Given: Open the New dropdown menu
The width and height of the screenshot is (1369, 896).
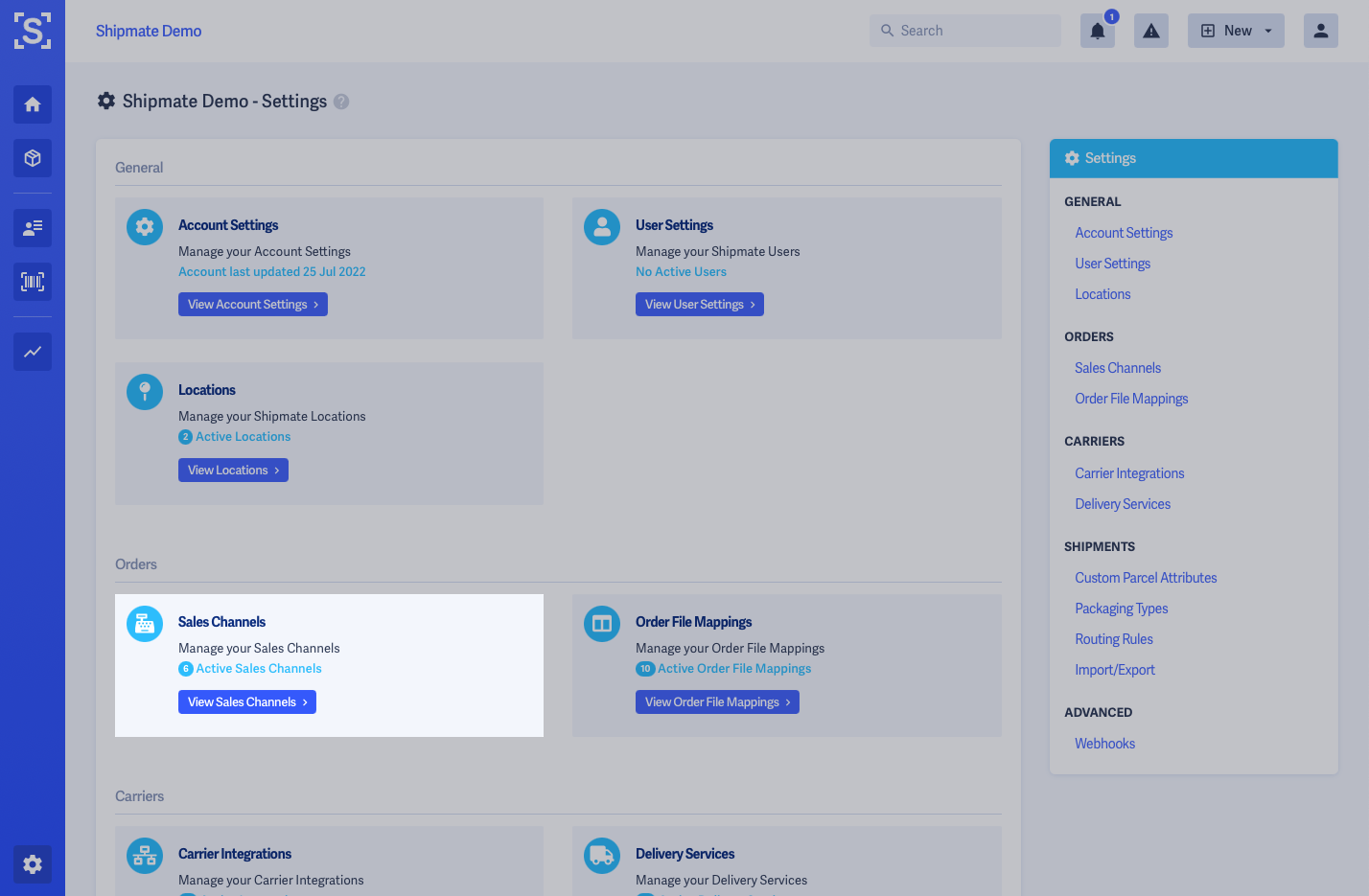Looking at the screenshot, I should tap(1236, 31).
